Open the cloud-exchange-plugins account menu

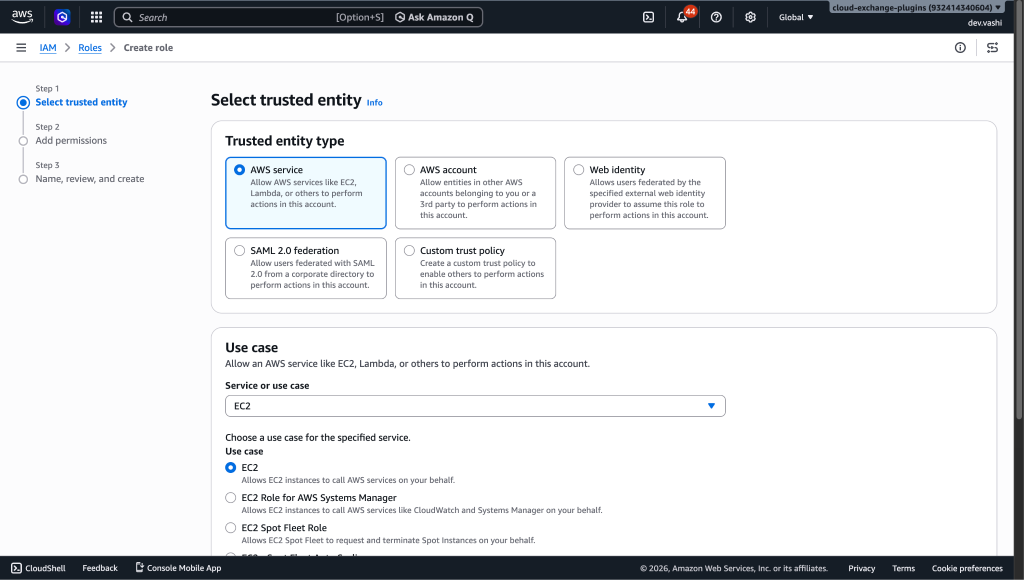916,7
